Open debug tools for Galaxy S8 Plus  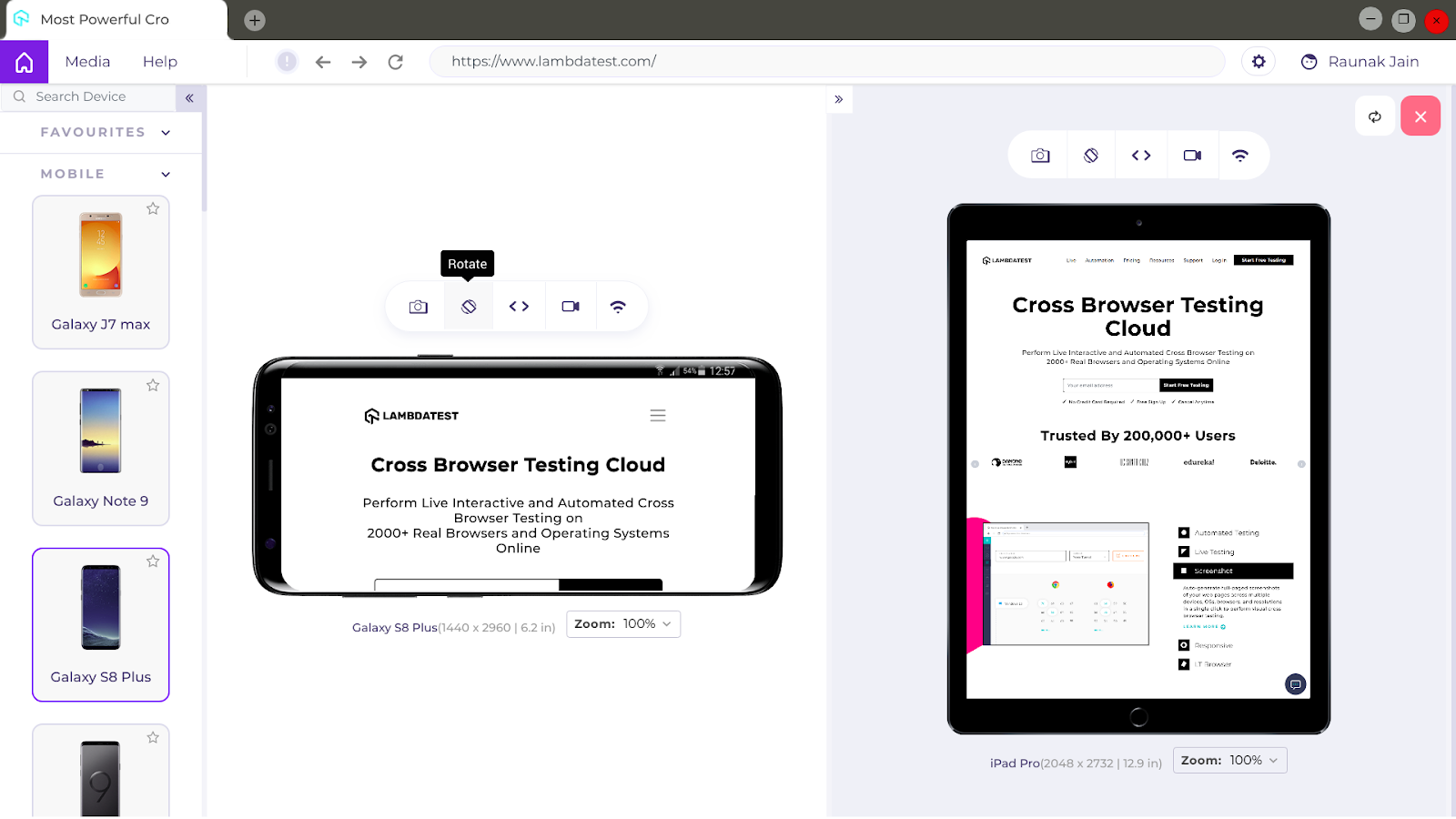coord(519,307)
